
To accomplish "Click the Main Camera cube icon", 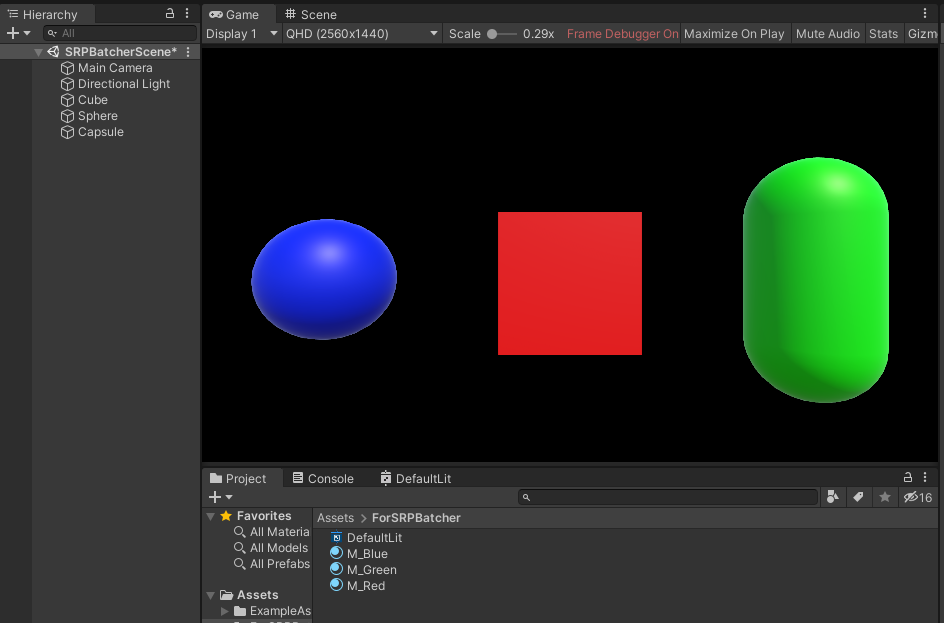I will click(67, 68).
